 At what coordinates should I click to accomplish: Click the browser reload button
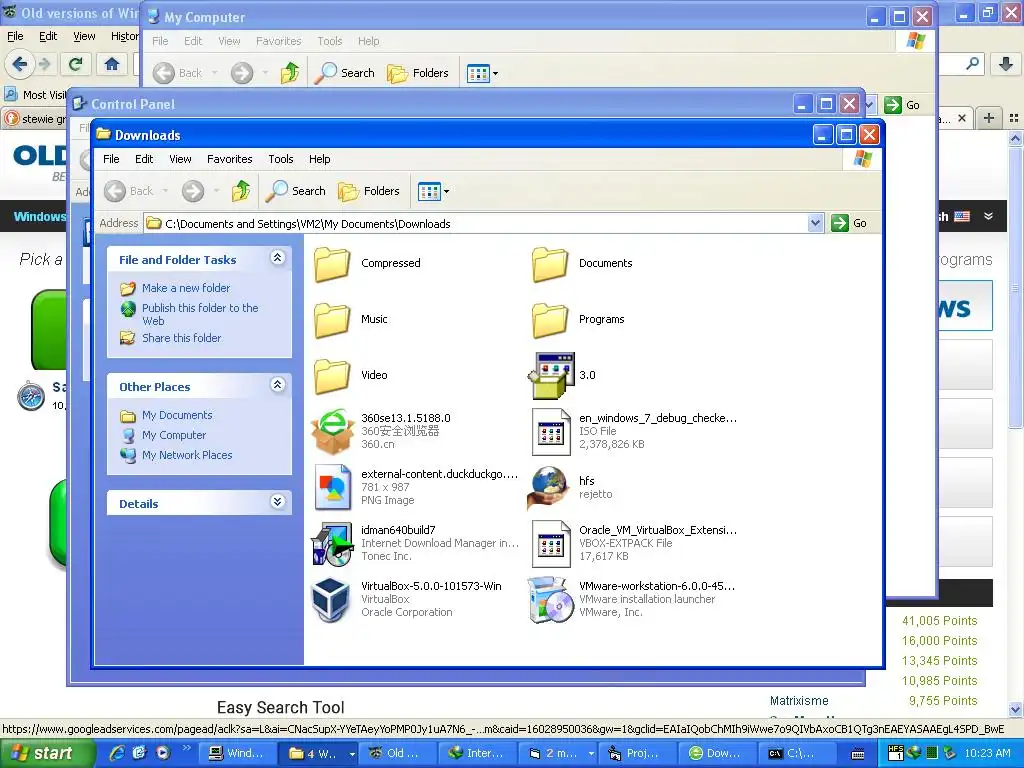pyautogui.click(x=76, y=64)
